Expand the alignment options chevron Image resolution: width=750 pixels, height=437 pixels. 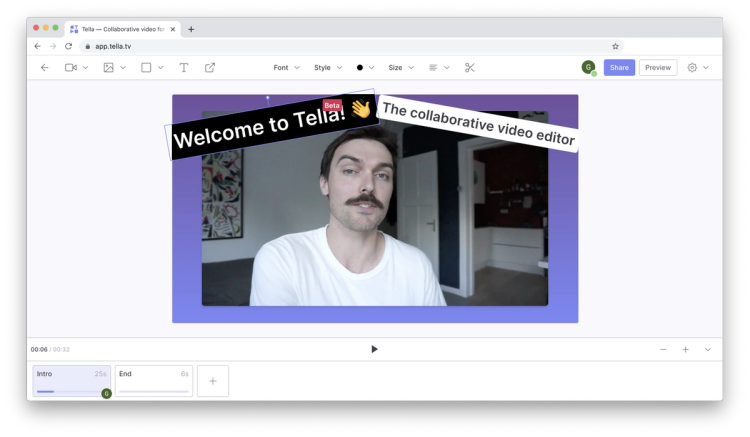[447, 68]
